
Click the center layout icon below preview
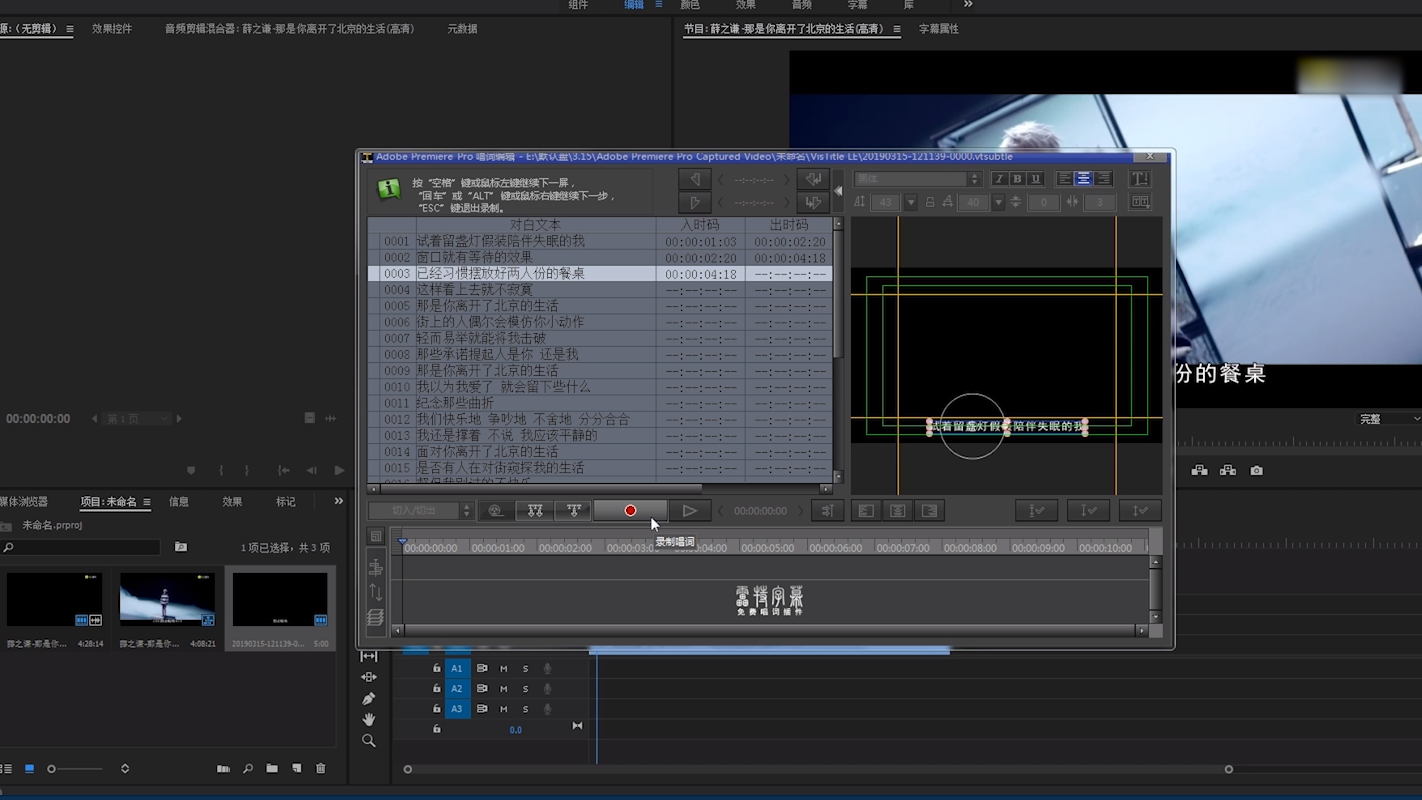[898, 511]
